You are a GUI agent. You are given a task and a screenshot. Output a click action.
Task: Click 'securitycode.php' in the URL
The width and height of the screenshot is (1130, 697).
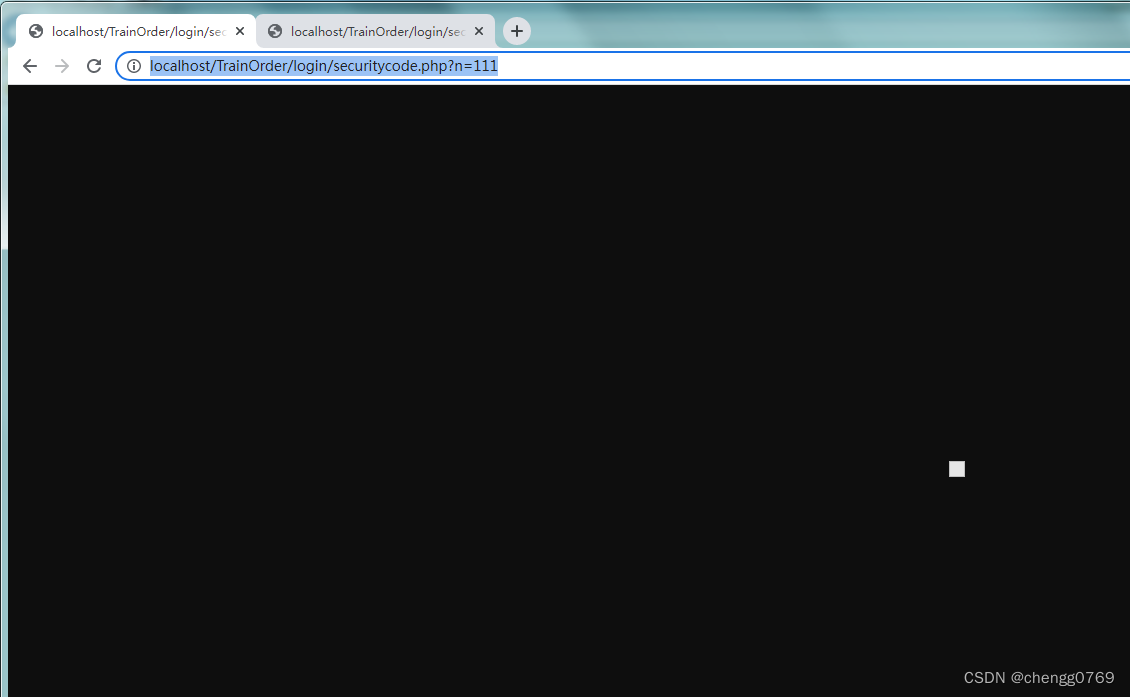pos(383,66)
